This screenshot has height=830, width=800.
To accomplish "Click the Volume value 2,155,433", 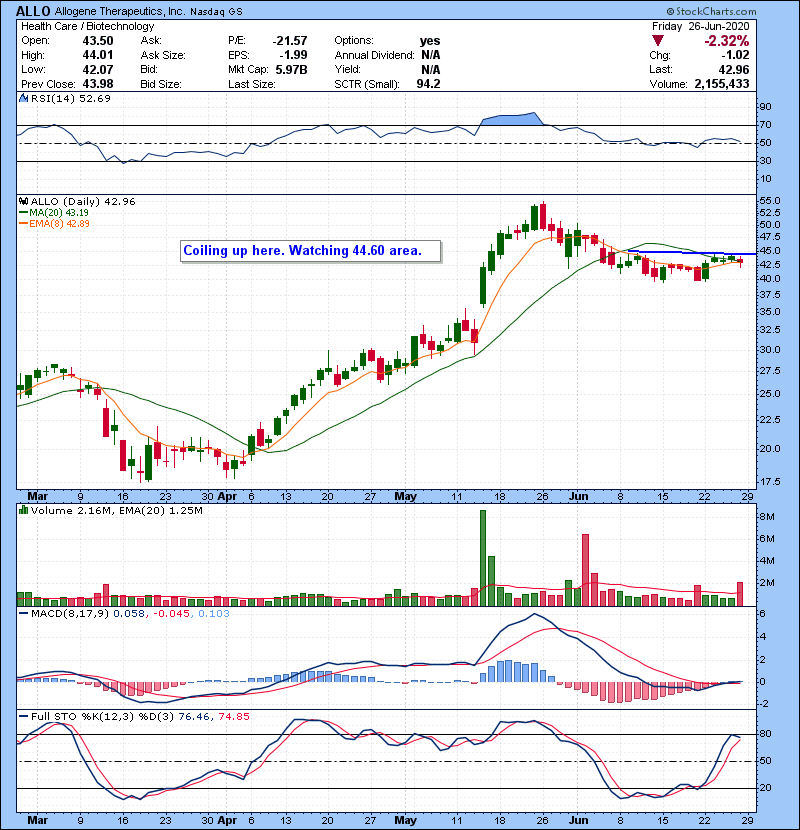I will coord(722,84).
